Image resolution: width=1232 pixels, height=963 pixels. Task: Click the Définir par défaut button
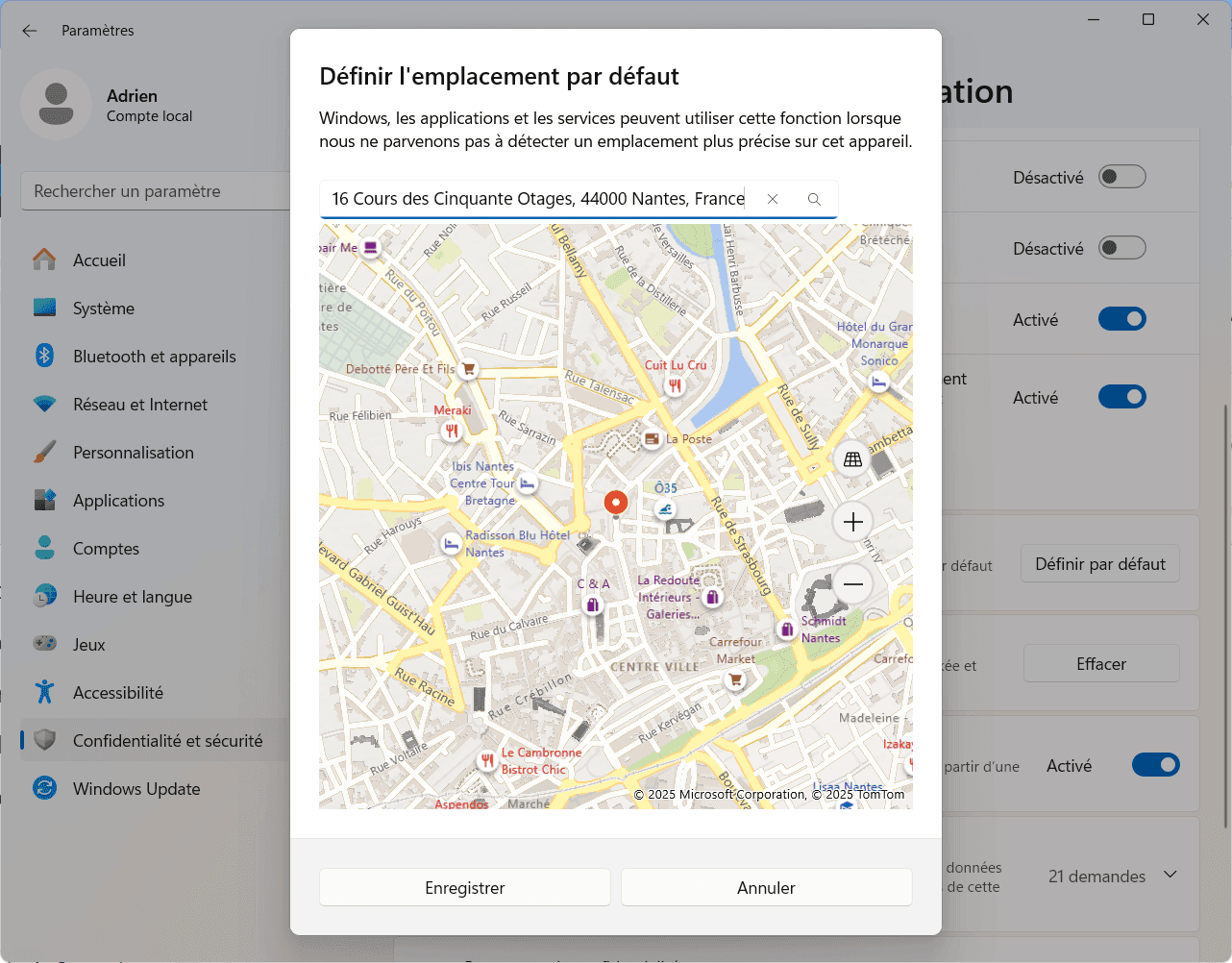click(x=1100, y=564)
